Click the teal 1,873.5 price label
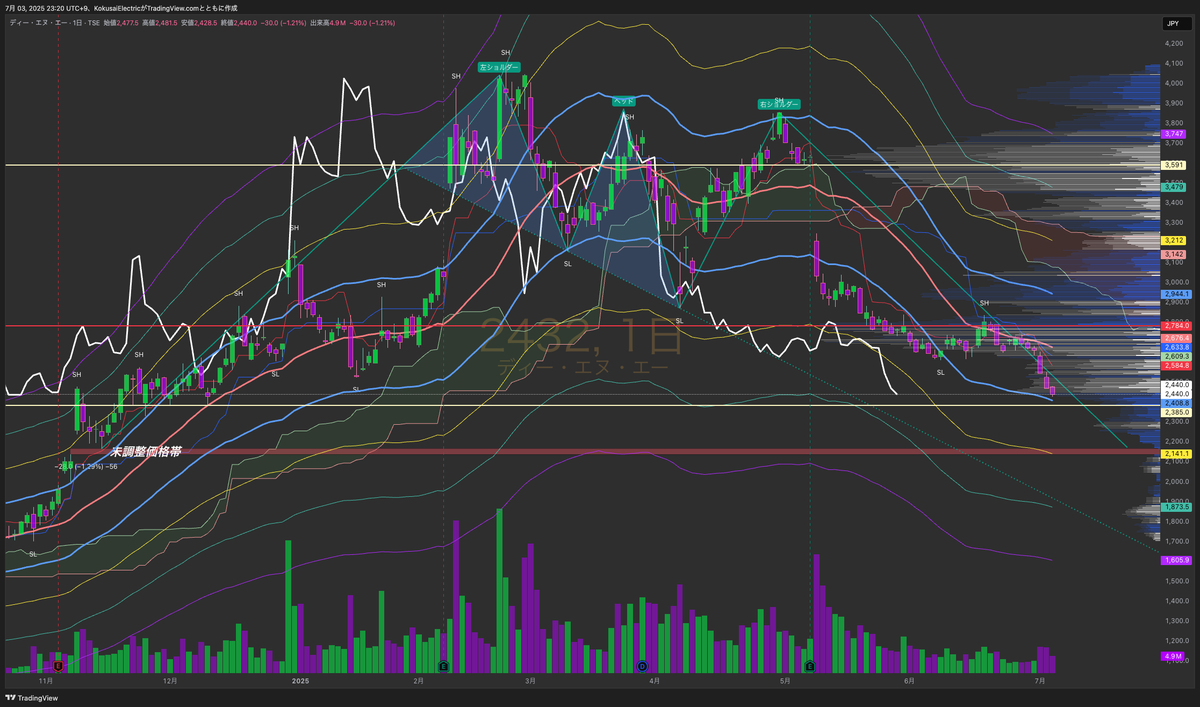This screenshot has height=707, width=1200. coord(1176,507)
